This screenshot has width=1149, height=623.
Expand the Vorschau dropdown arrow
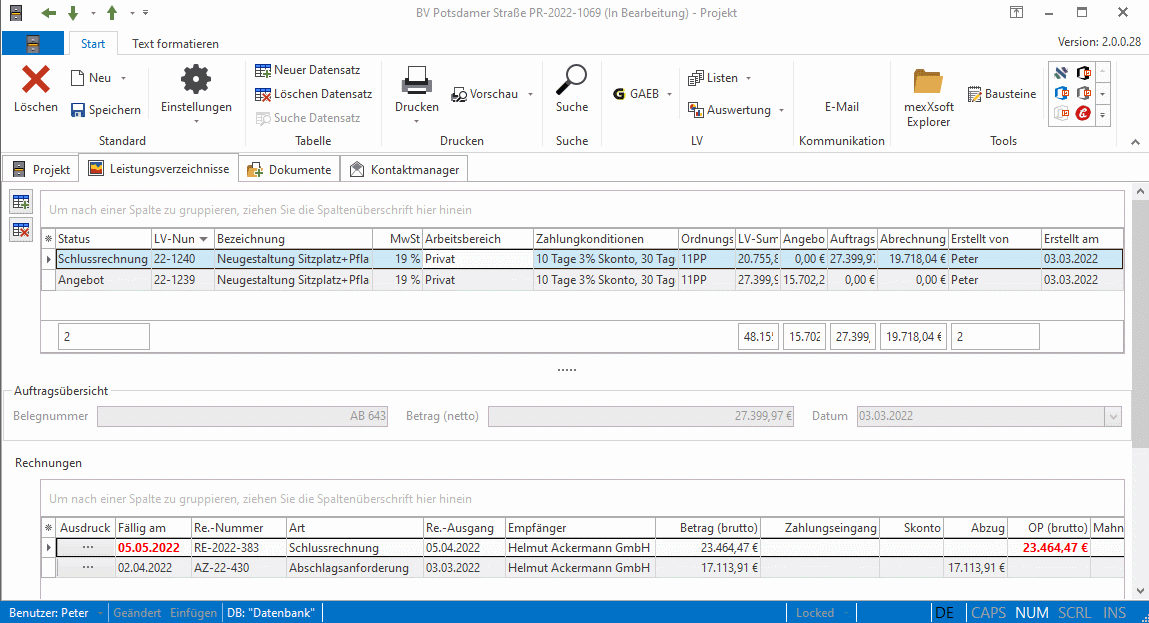530,95
